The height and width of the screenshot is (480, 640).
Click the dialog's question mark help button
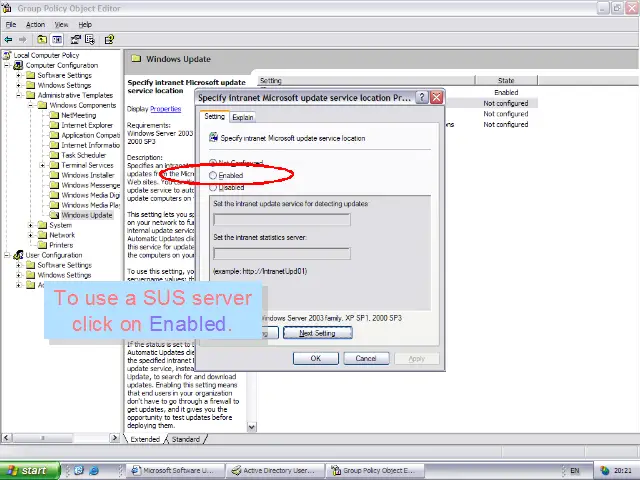pyautogui.click(x=422, y=98)
